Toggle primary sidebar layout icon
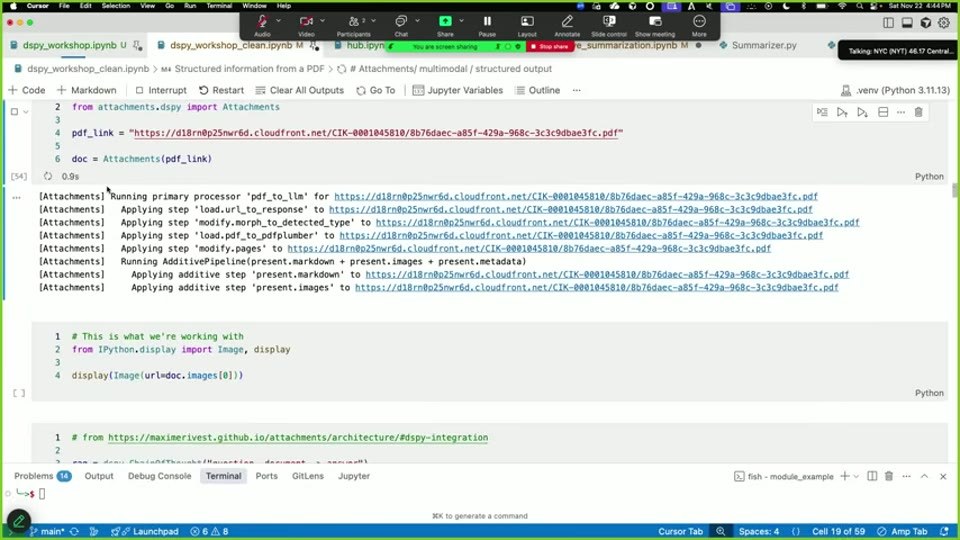Image resolution: width=960 pixels, height=540 pixels. pyautogui.click(x=888, y=23)
